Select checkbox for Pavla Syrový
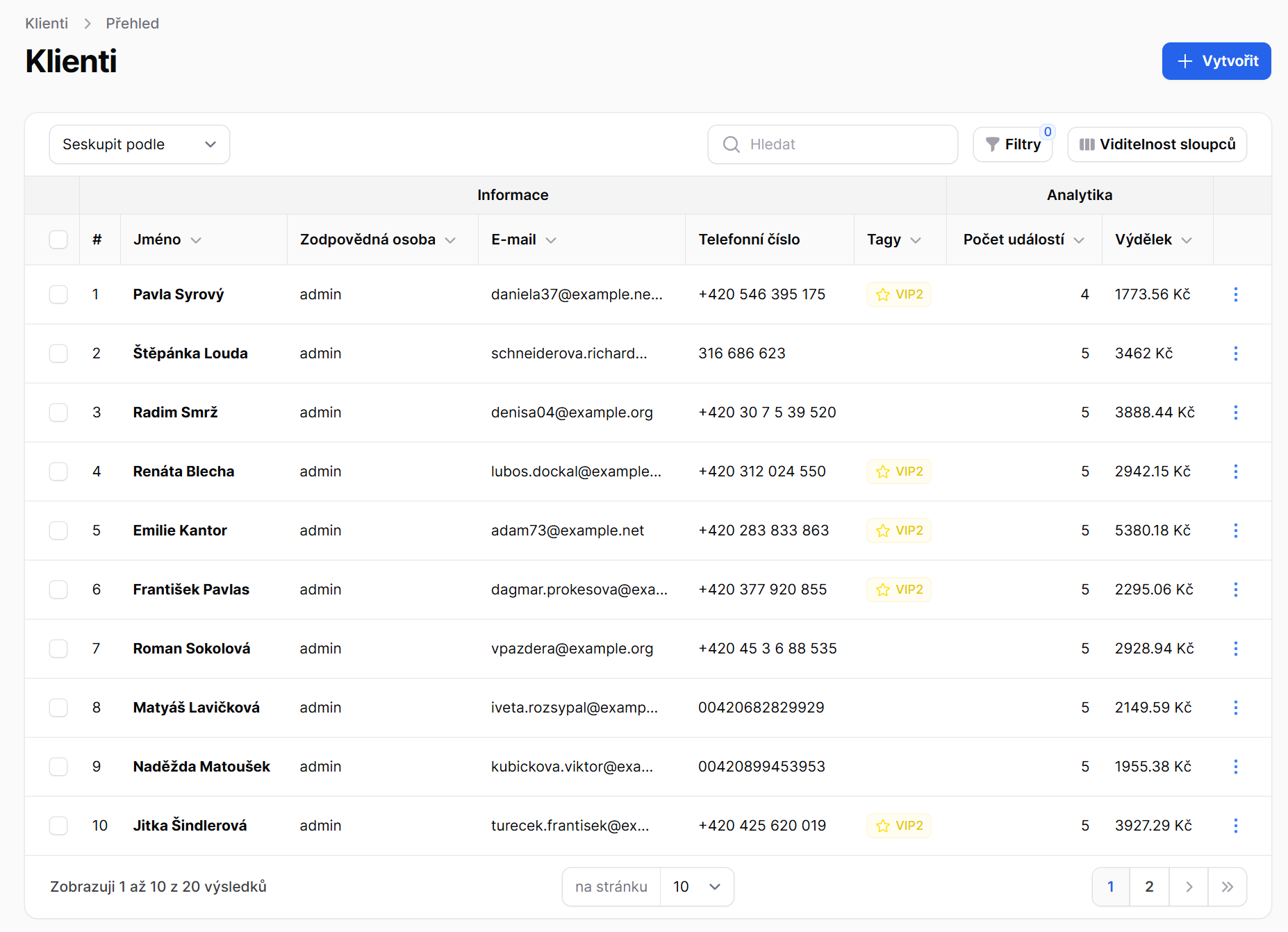 [58, 294]
